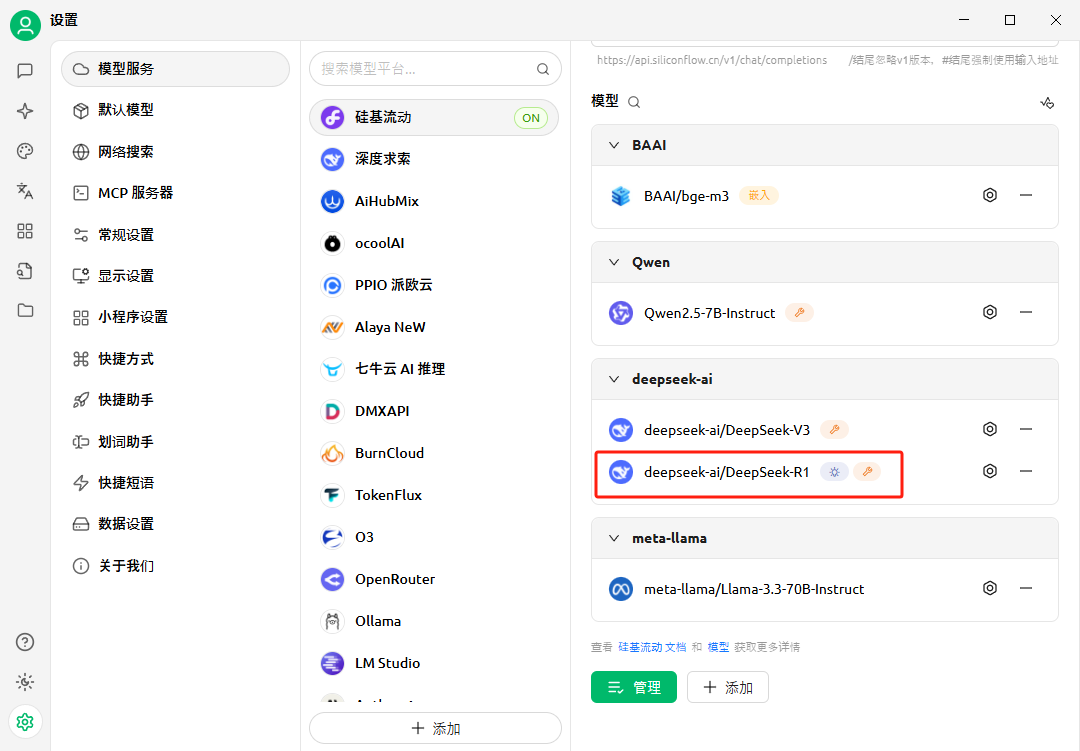Go to 常规设置
Image resolution: width=1080 pixels, height=751 pixels.
[x=176, y=235]
